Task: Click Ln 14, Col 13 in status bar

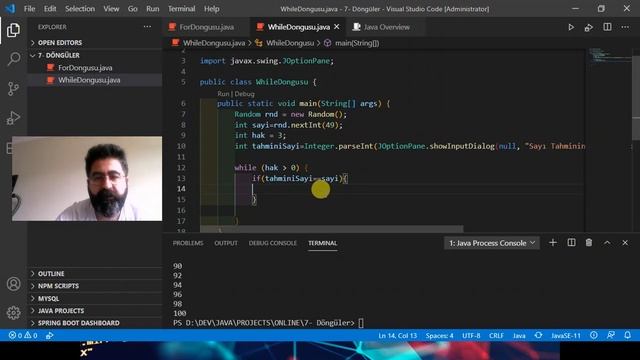Action: [x=397, y=336]
